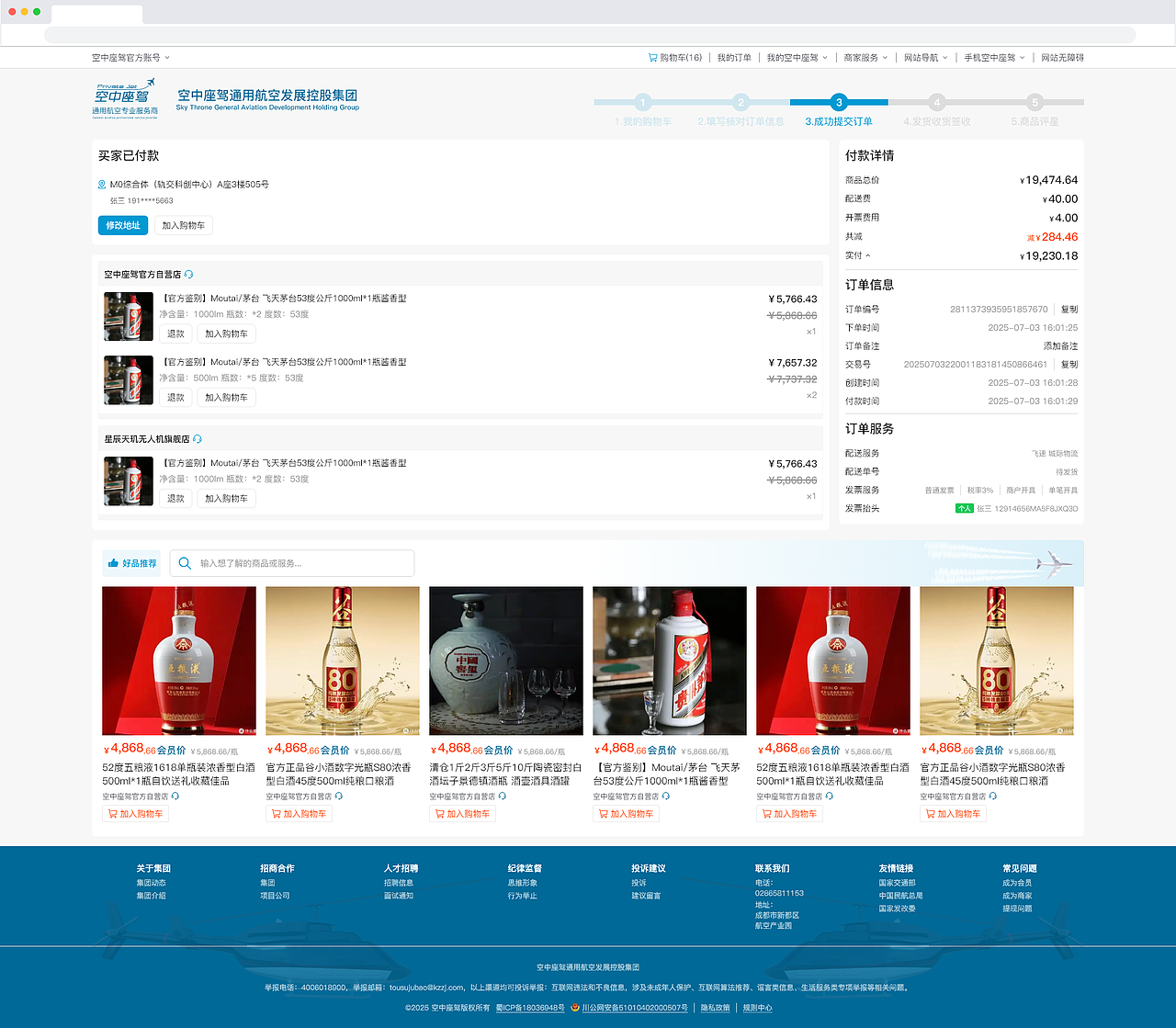Add the 陶瓷密封白酒坛 product to cart

(x=463, y=814)
